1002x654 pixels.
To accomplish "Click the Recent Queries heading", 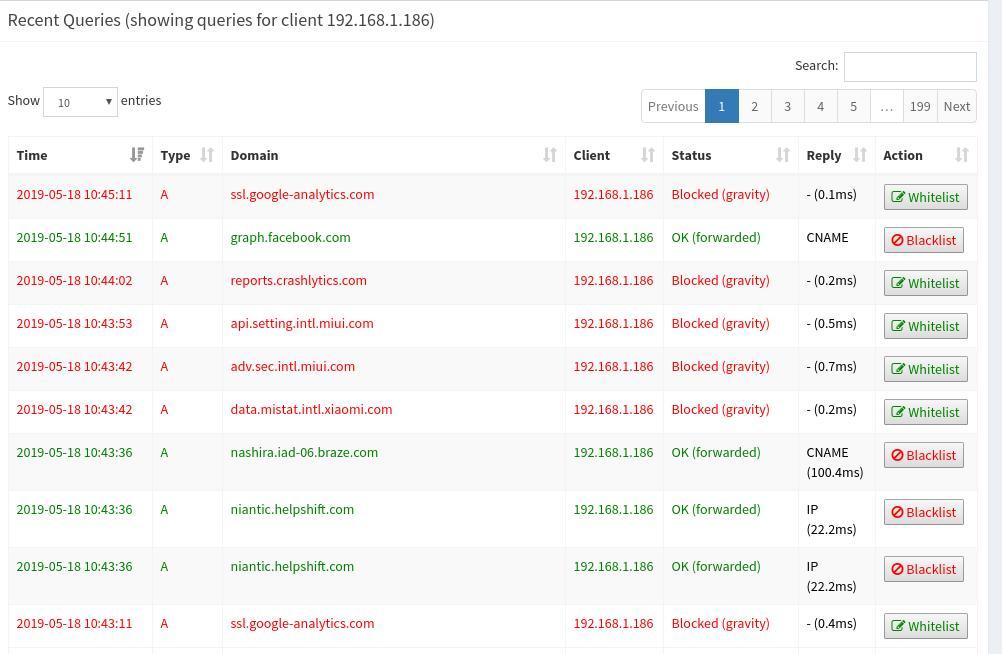I will [x=220, y=20].
